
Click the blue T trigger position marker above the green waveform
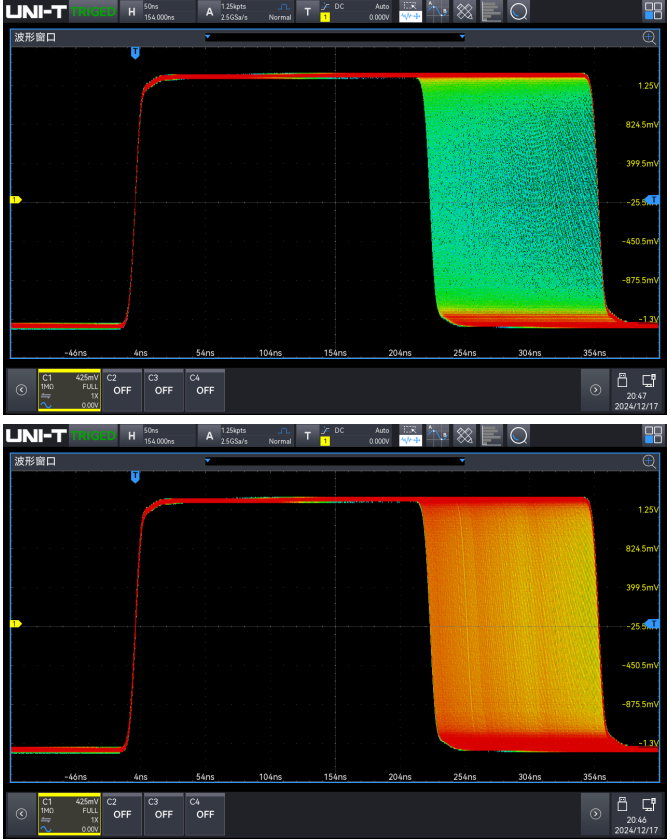(x=135, y=51)
